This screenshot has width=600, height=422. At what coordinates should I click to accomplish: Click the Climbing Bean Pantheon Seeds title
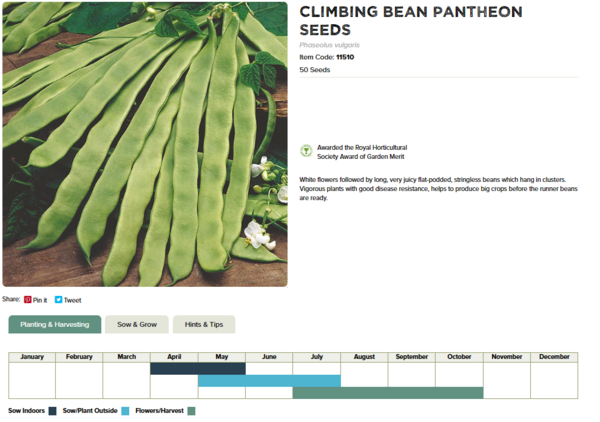[x=410, y=21]
